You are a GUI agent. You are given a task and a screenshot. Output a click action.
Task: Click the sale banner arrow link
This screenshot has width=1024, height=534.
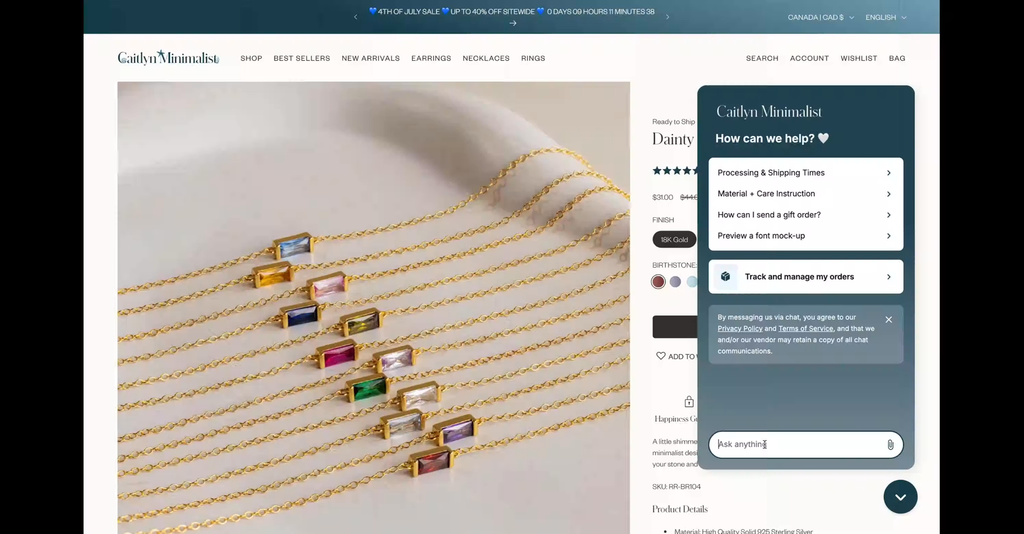[x=513, y=24]
